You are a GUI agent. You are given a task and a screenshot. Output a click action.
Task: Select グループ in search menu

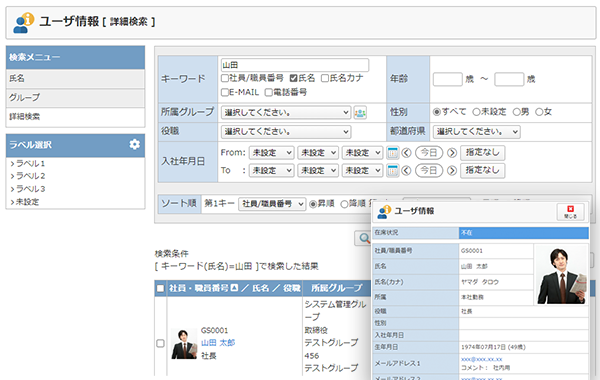click(75, 98)
